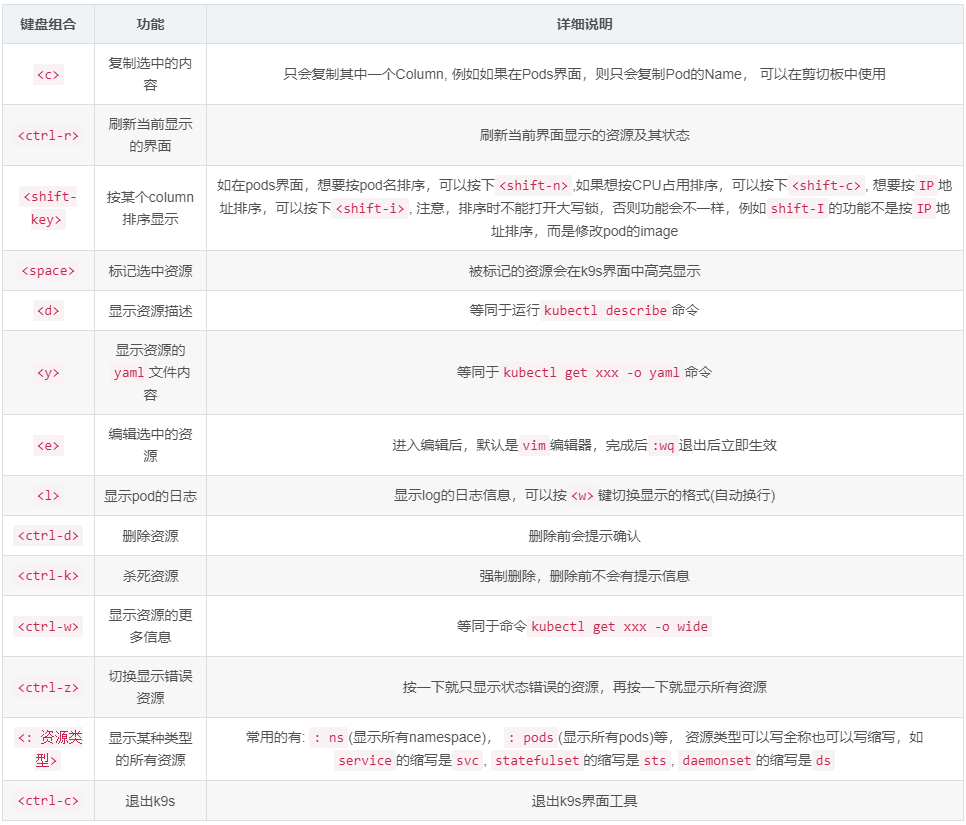Click the '复制选中的内容' function cell
966x825 pixels.
[150, 74]
